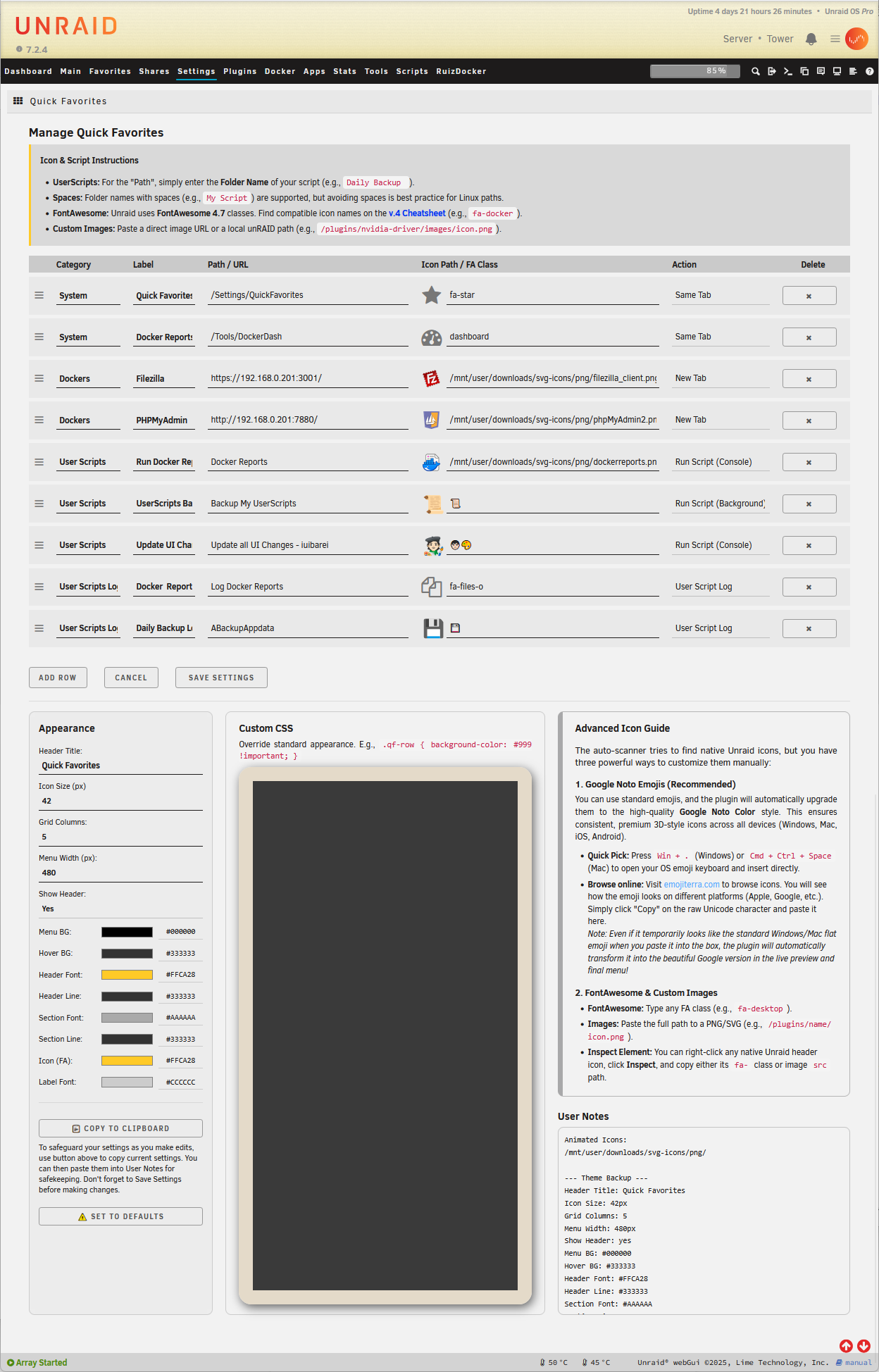Screen dimensions: 879x1372
Task: Click the scroll emoji icon in UserScripts Backup row
Action: (432, 504)
